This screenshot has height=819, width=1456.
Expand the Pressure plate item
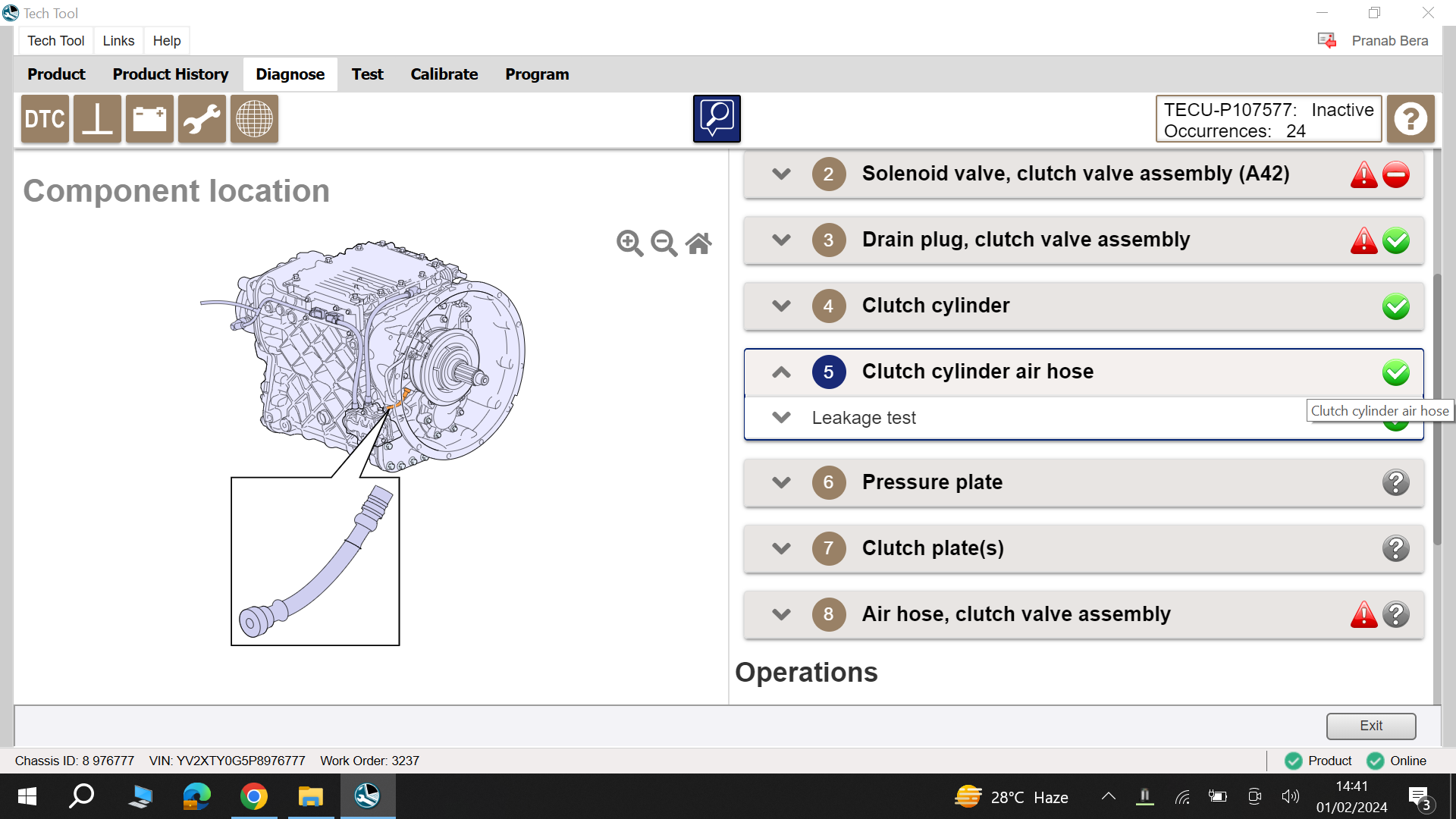point(781,482)
